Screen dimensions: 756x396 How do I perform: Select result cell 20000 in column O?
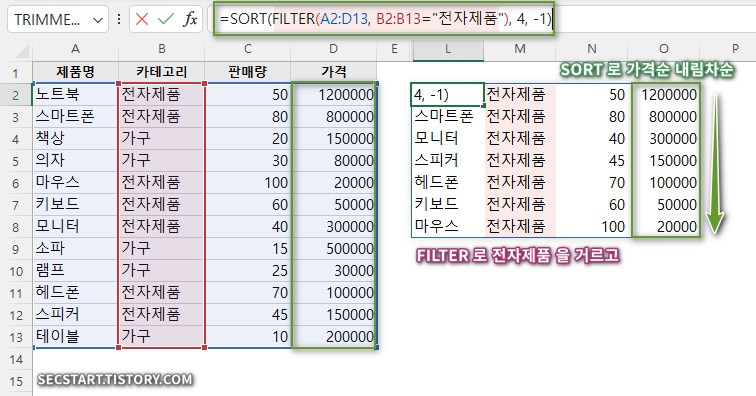[665, 226]
